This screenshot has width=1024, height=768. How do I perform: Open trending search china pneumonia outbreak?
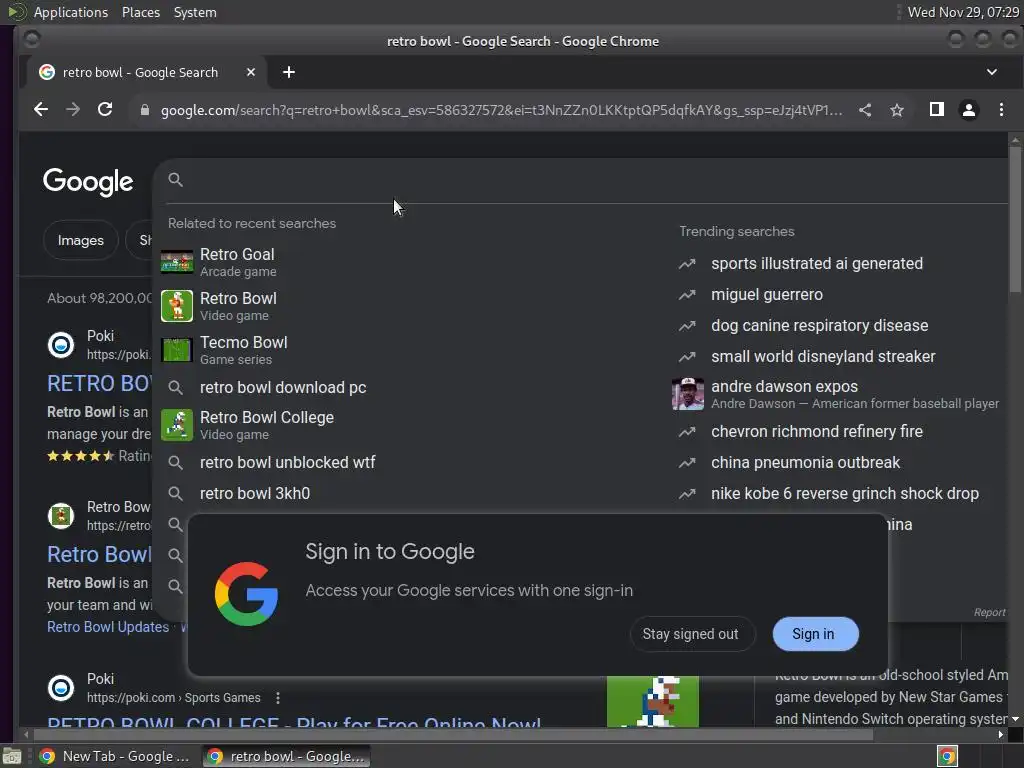tap(805, 462)
